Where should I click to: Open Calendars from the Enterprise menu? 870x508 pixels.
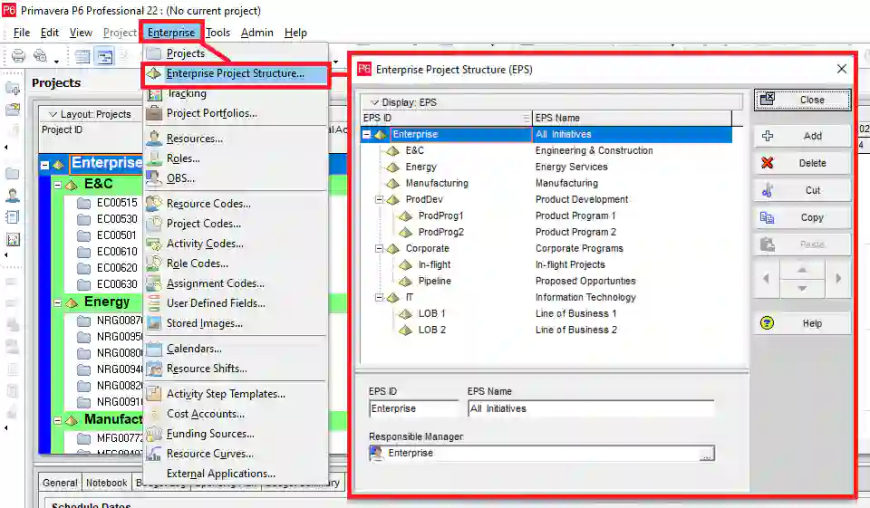click(x=194, y=348)
